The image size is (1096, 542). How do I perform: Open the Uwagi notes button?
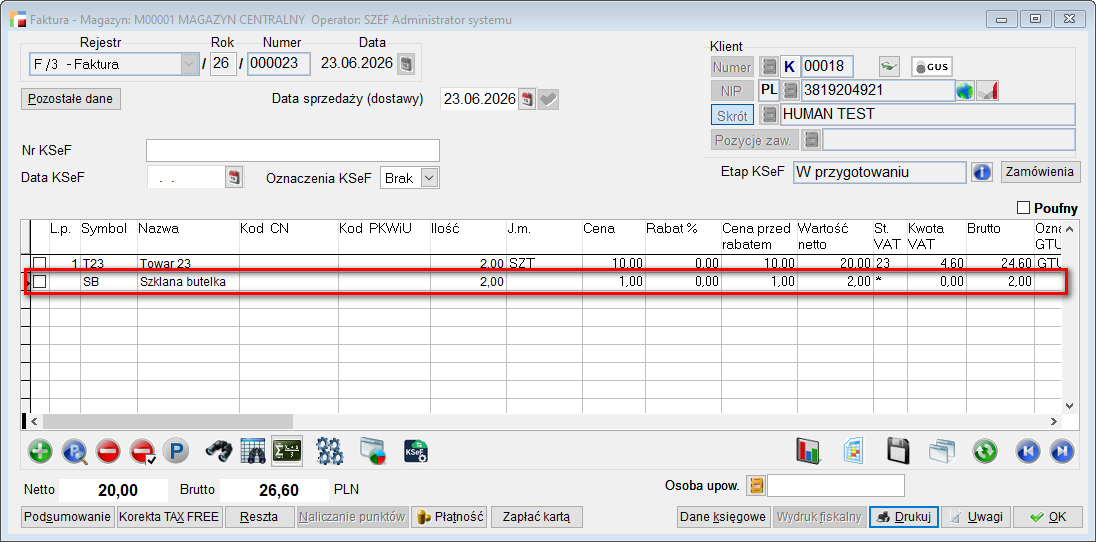pyautogui.click(x=975, y=518)
